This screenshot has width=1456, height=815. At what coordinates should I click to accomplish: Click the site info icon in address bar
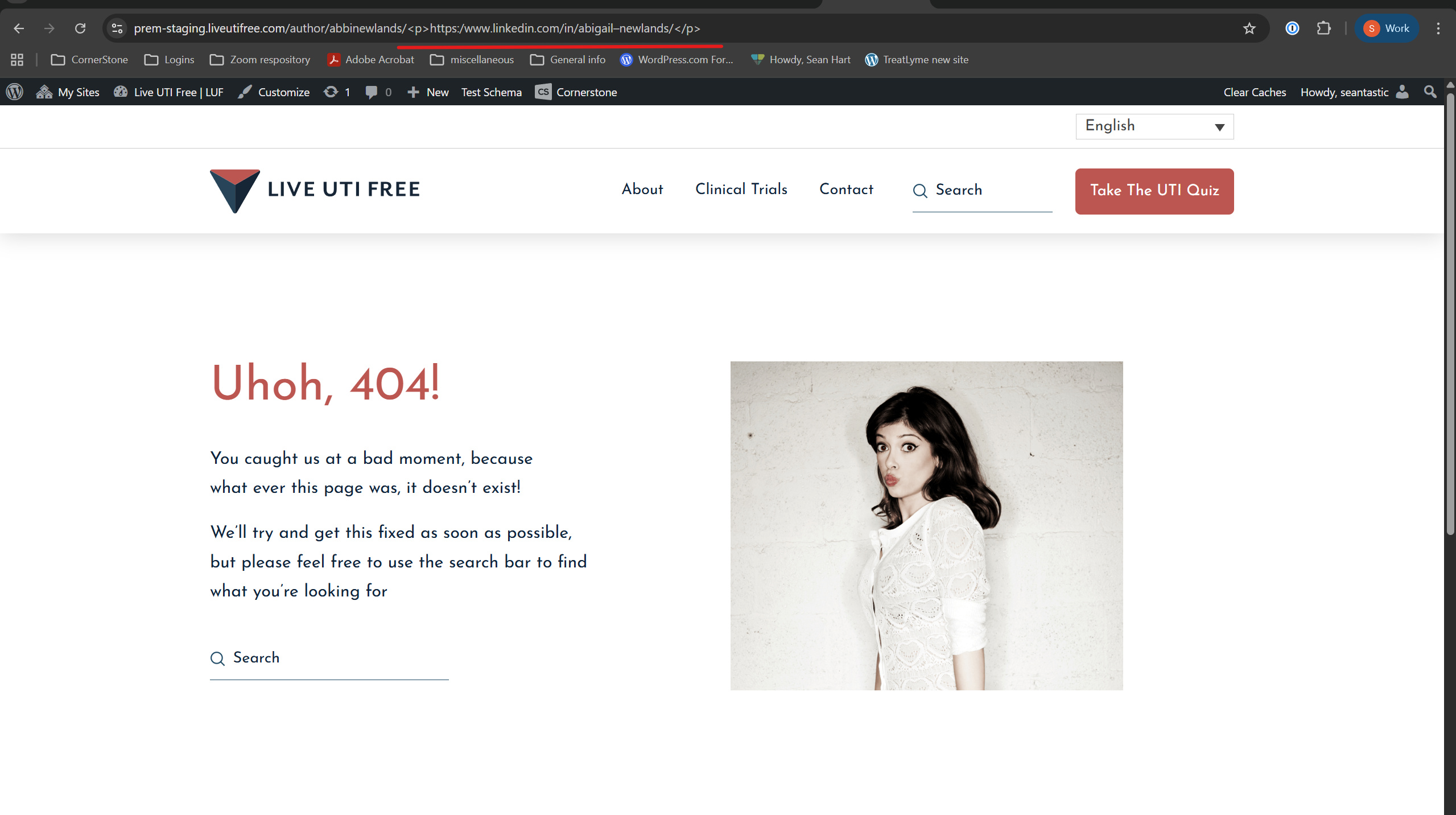tap(117, 28)
